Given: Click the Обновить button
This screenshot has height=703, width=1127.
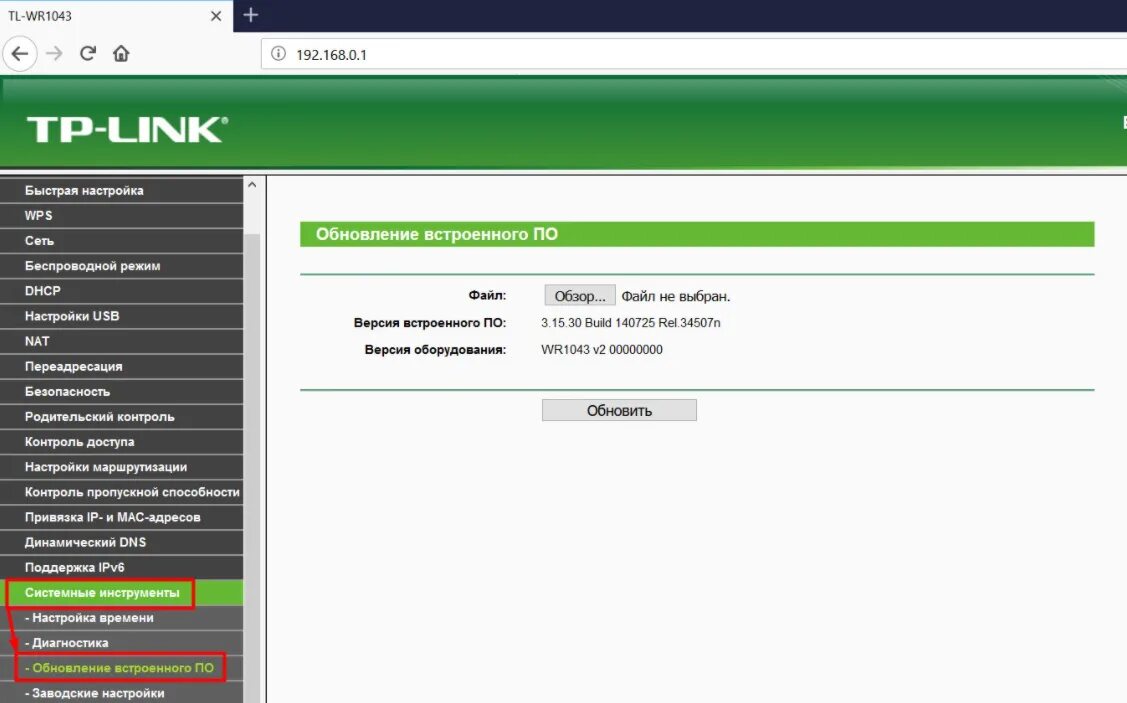Looking at the screenshot, I should (619, 410).
